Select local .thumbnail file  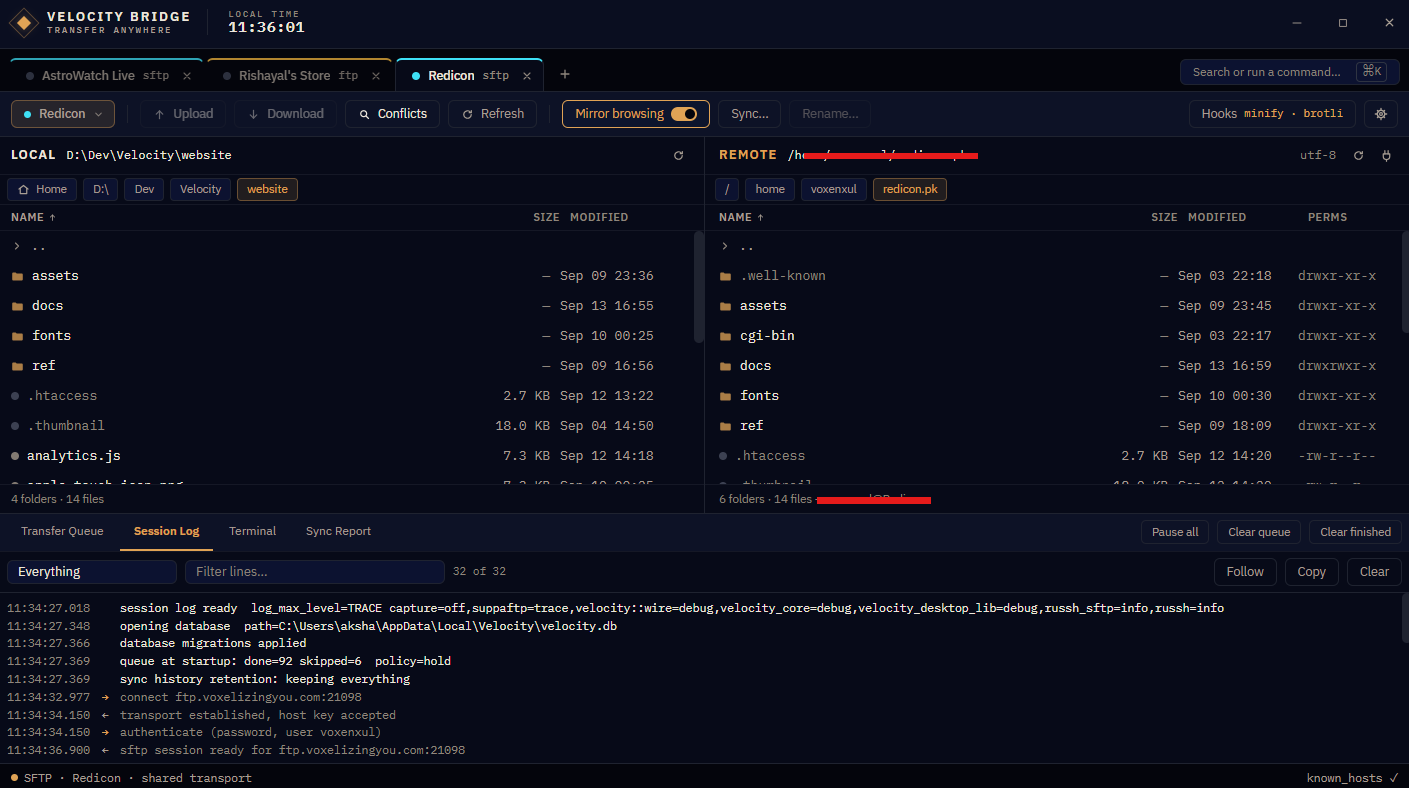click(x=348, y=426)
